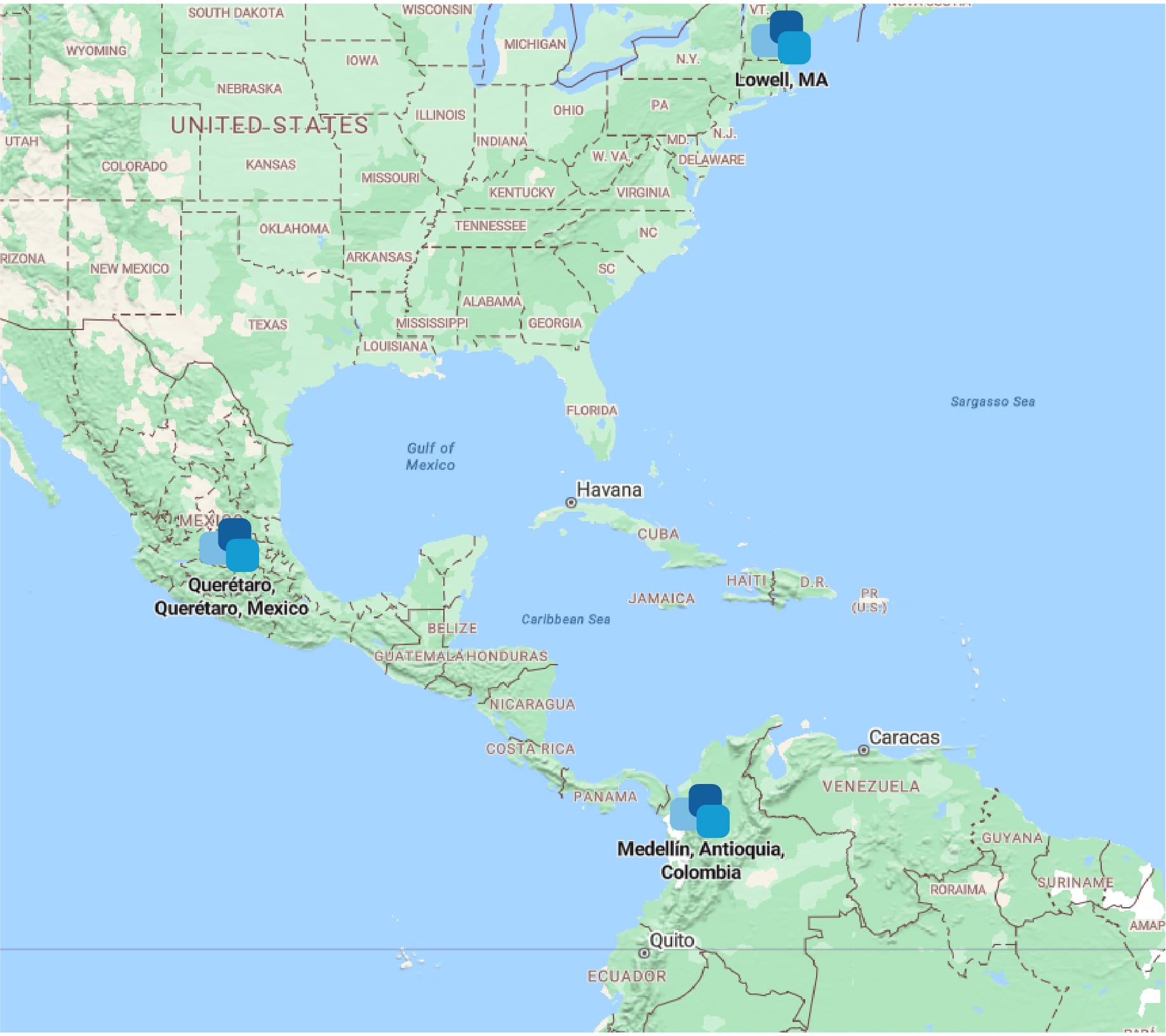Click the Havana city dot marker
Viewport: 1166px width, 1036px height.
pyautogui.click(x=571, y=503)
